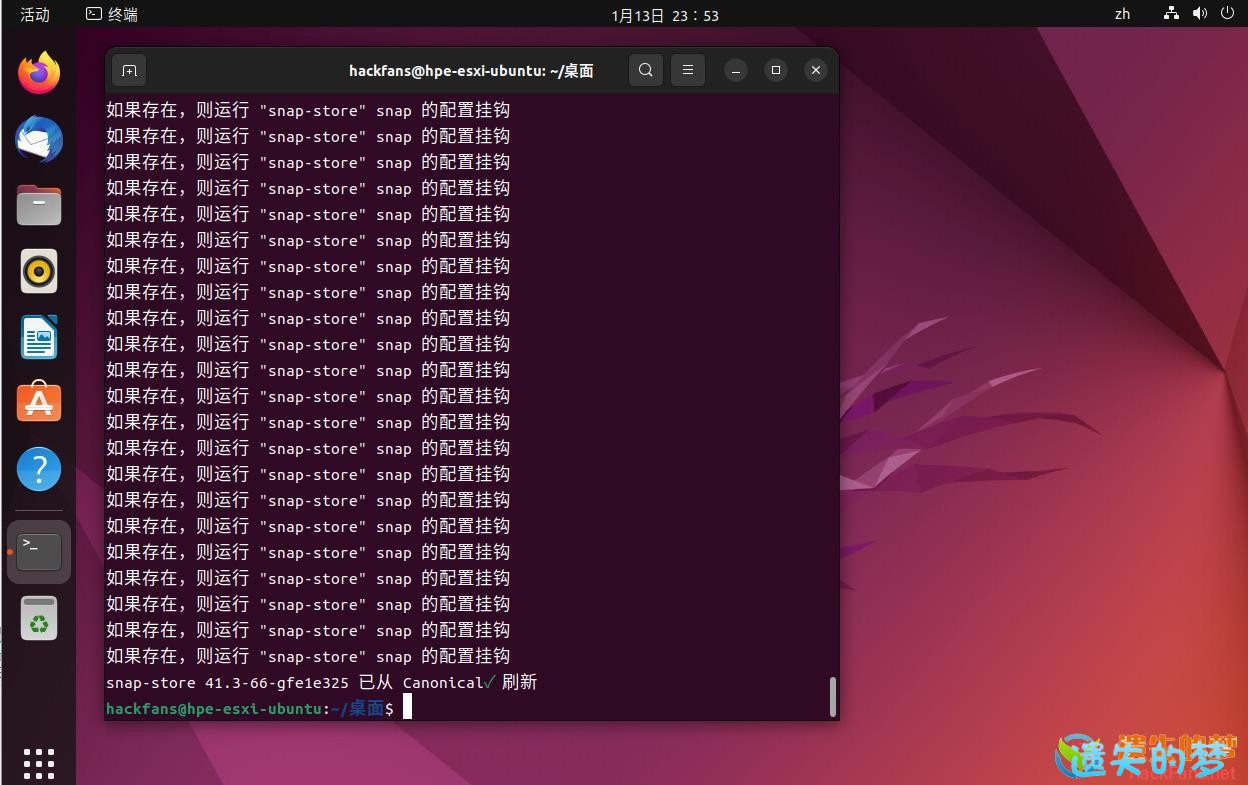Launch LibreOffice Writer from the dock
Screen dimensions: 1248x785
(39, 337)
